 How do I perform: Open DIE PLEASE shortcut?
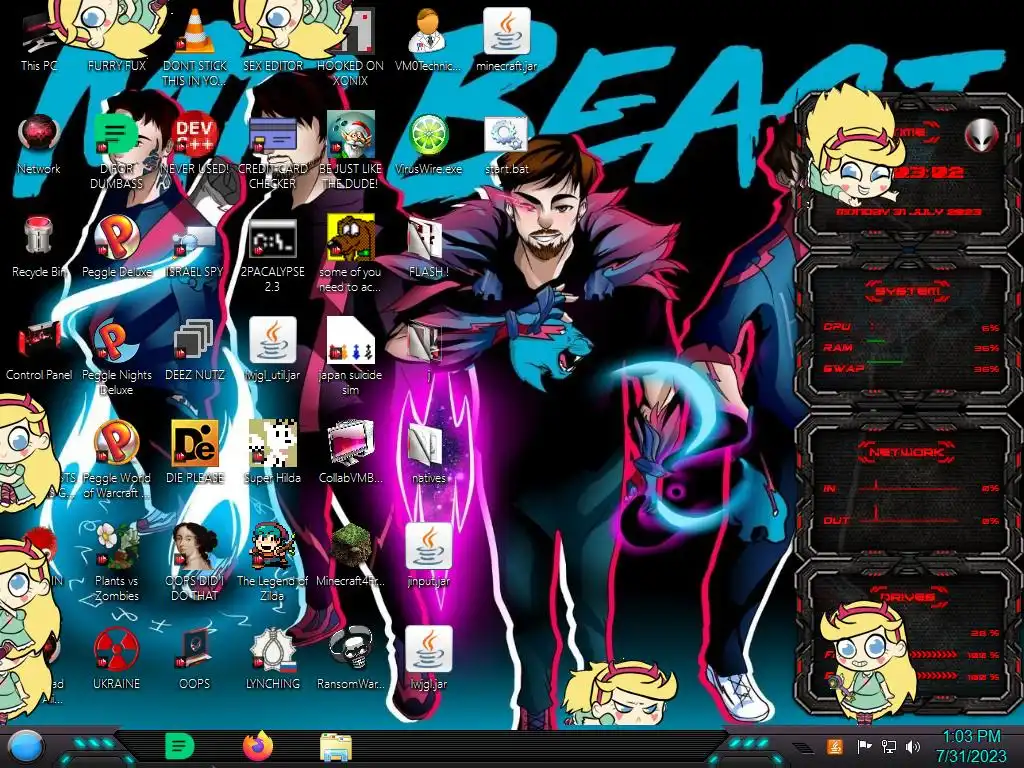pyautogui.click(x=195, y=445)
